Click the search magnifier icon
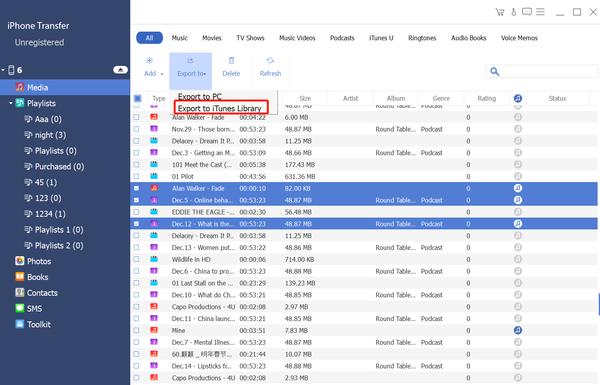 494,72
